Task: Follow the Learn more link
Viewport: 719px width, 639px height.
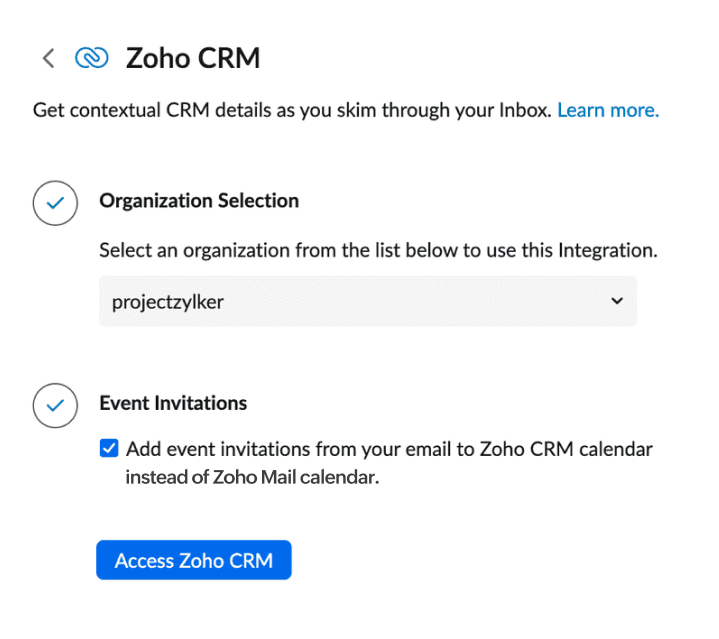Action: [x=607, y=110]
